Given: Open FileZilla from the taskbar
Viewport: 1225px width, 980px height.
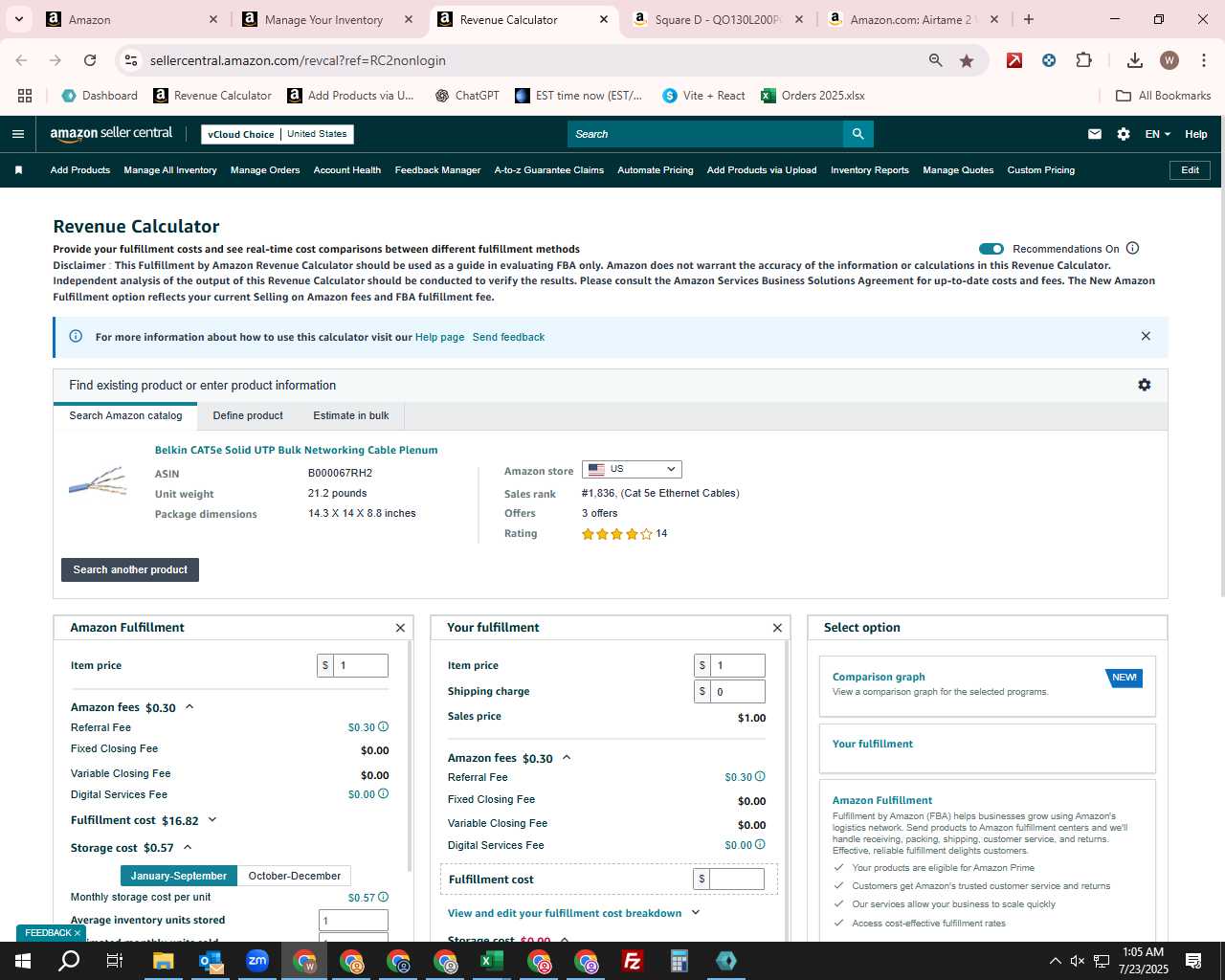Looking at the screenshot, I should tap(633, 961).
